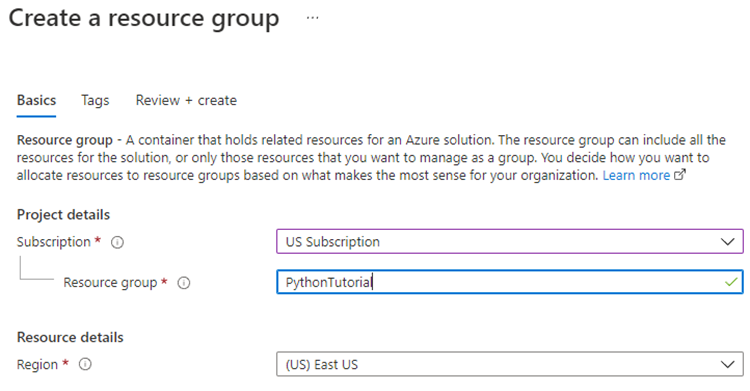Expand the Region dropdown chevron arrow

tap(728, 365)
